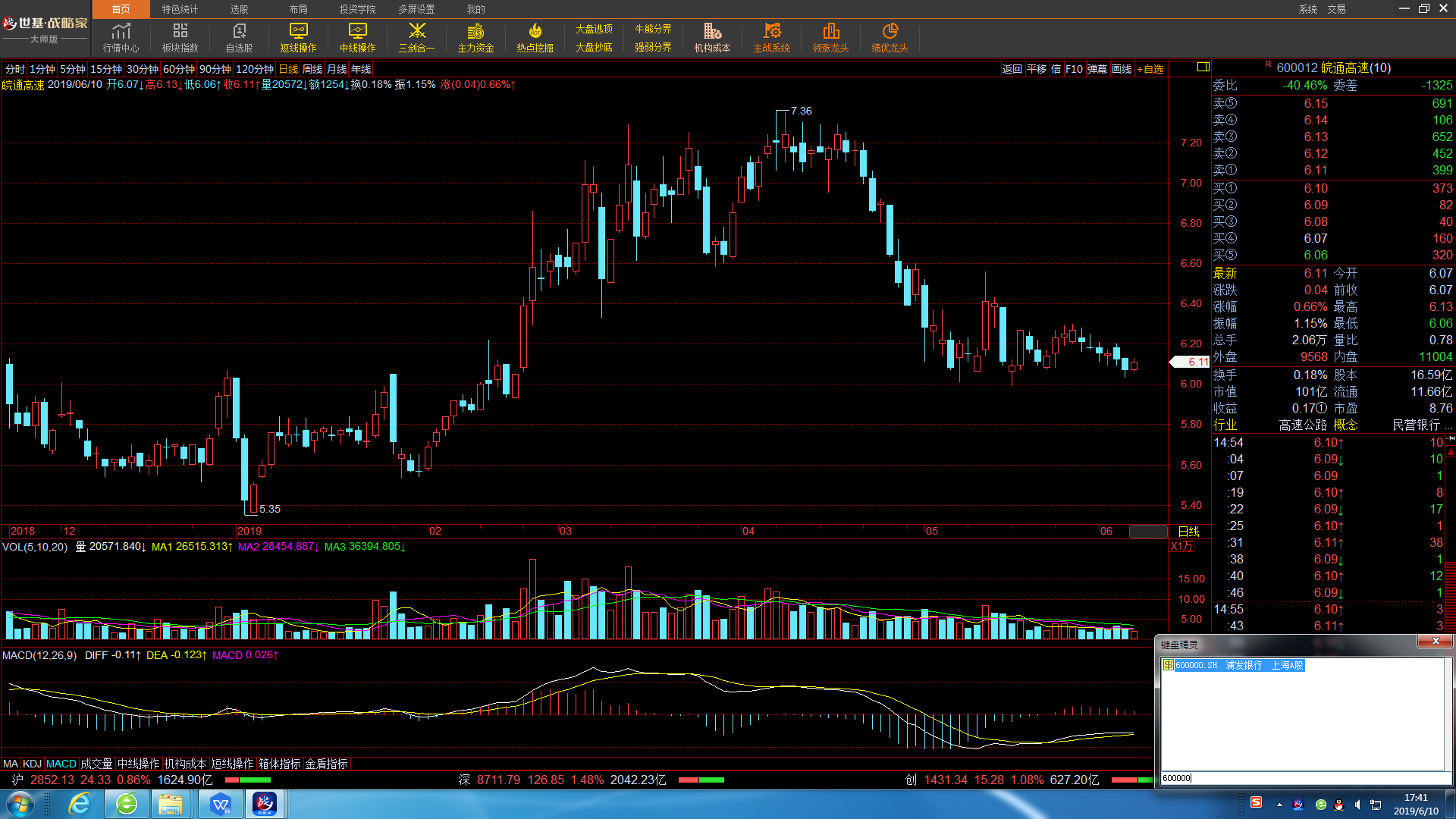Click chart time axis scroll handle
Image resolution: width=1456 pixels, height=819 pixels.
coord(1148,531)
